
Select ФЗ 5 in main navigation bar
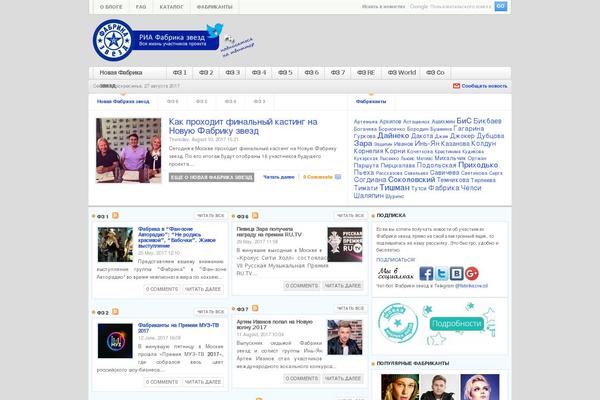(285, 72)
